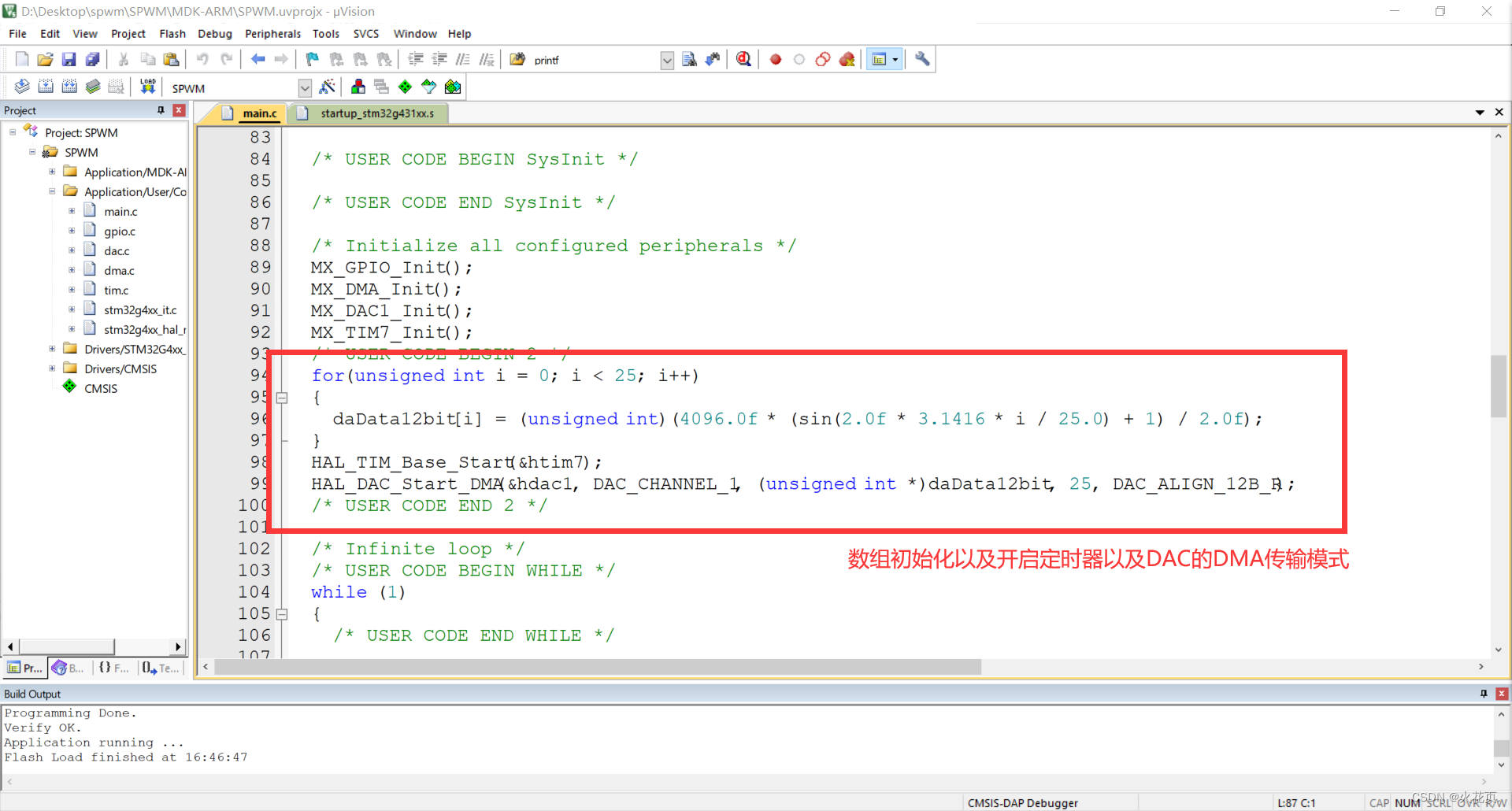Download code to flash with the LOAD icon

pyautogui.click(x=147, y=87)
